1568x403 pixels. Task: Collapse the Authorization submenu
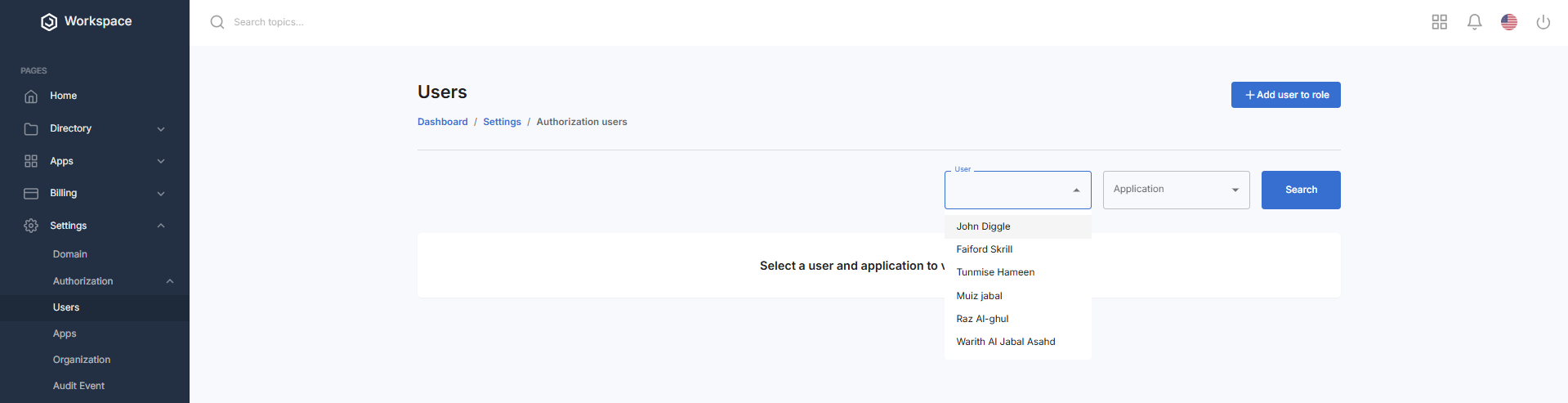point(170,281)
